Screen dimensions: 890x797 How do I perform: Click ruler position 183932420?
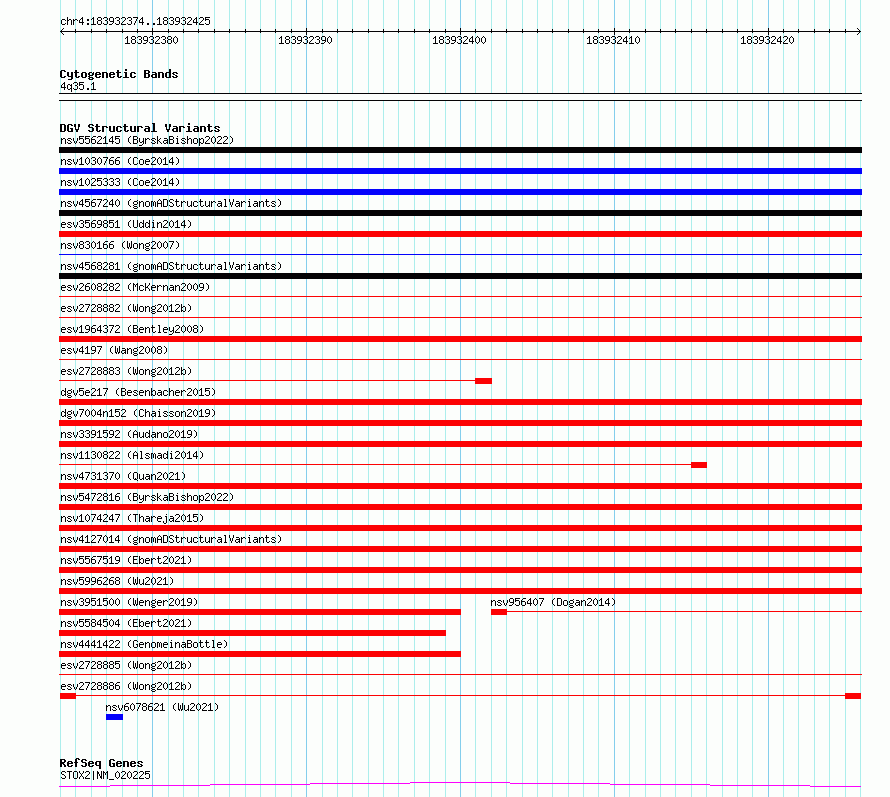[x=767, y=40]
